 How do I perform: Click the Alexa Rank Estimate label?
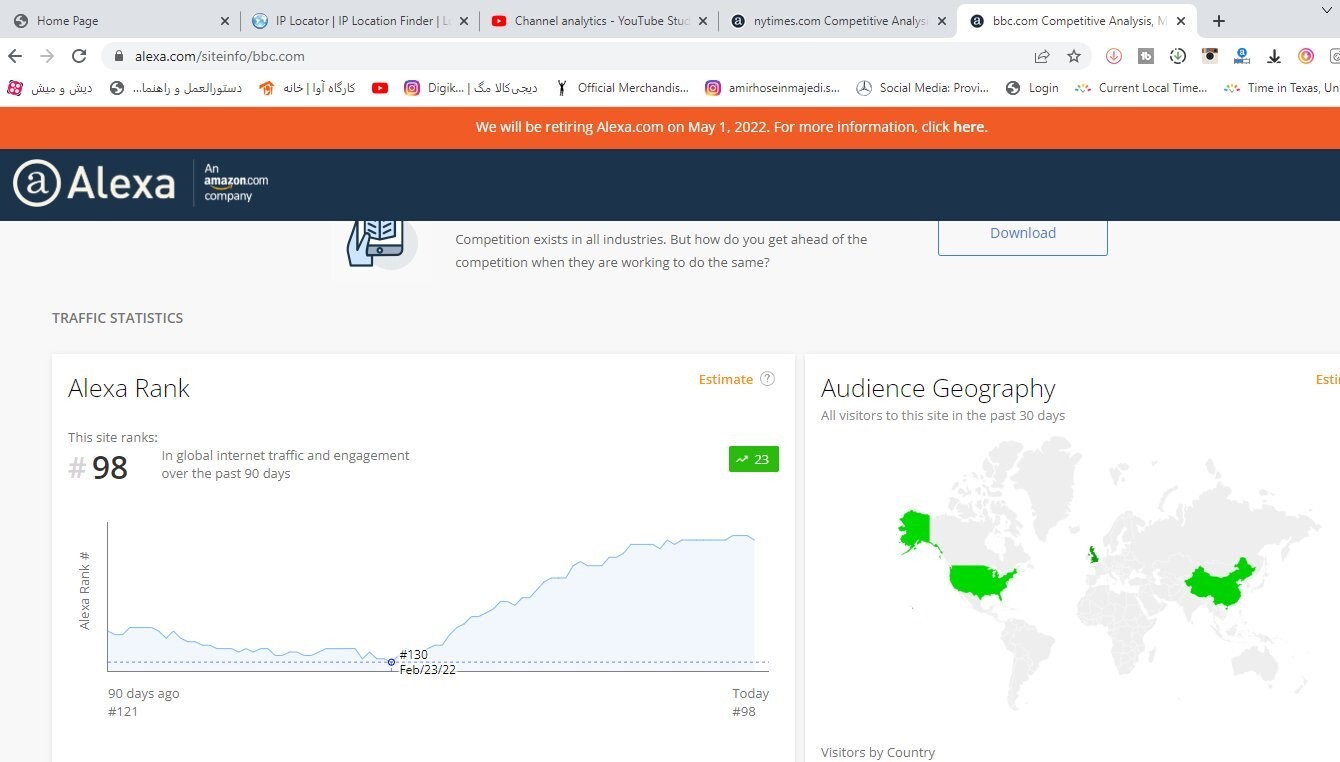tap(726, 379)
